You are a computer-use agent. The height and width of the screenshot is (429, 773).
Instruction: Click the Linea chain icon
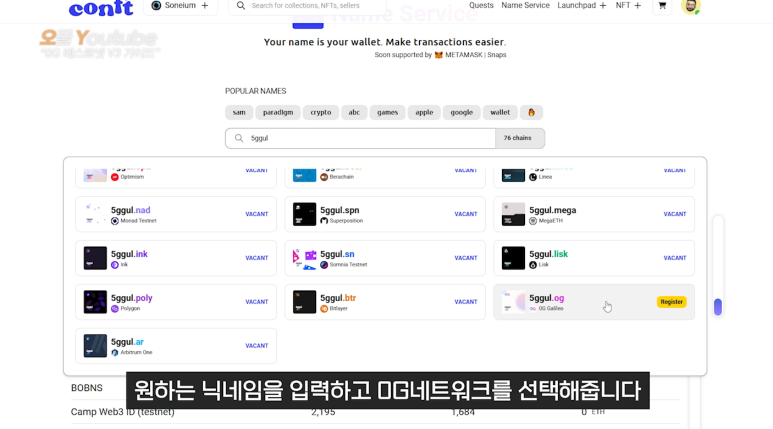click(533, 177)
